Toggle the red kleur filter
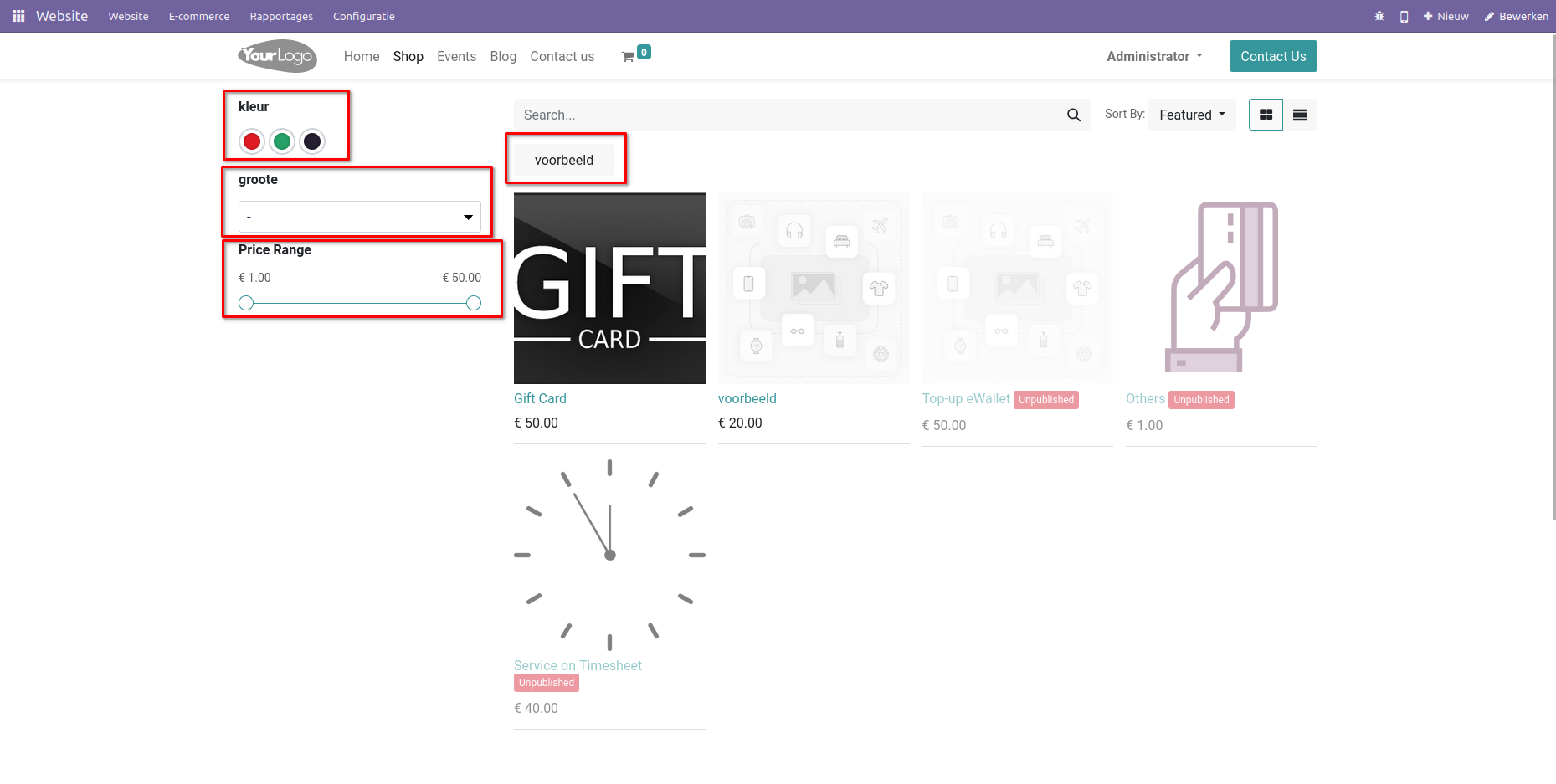1556x784 pixels. pos(252,141)
